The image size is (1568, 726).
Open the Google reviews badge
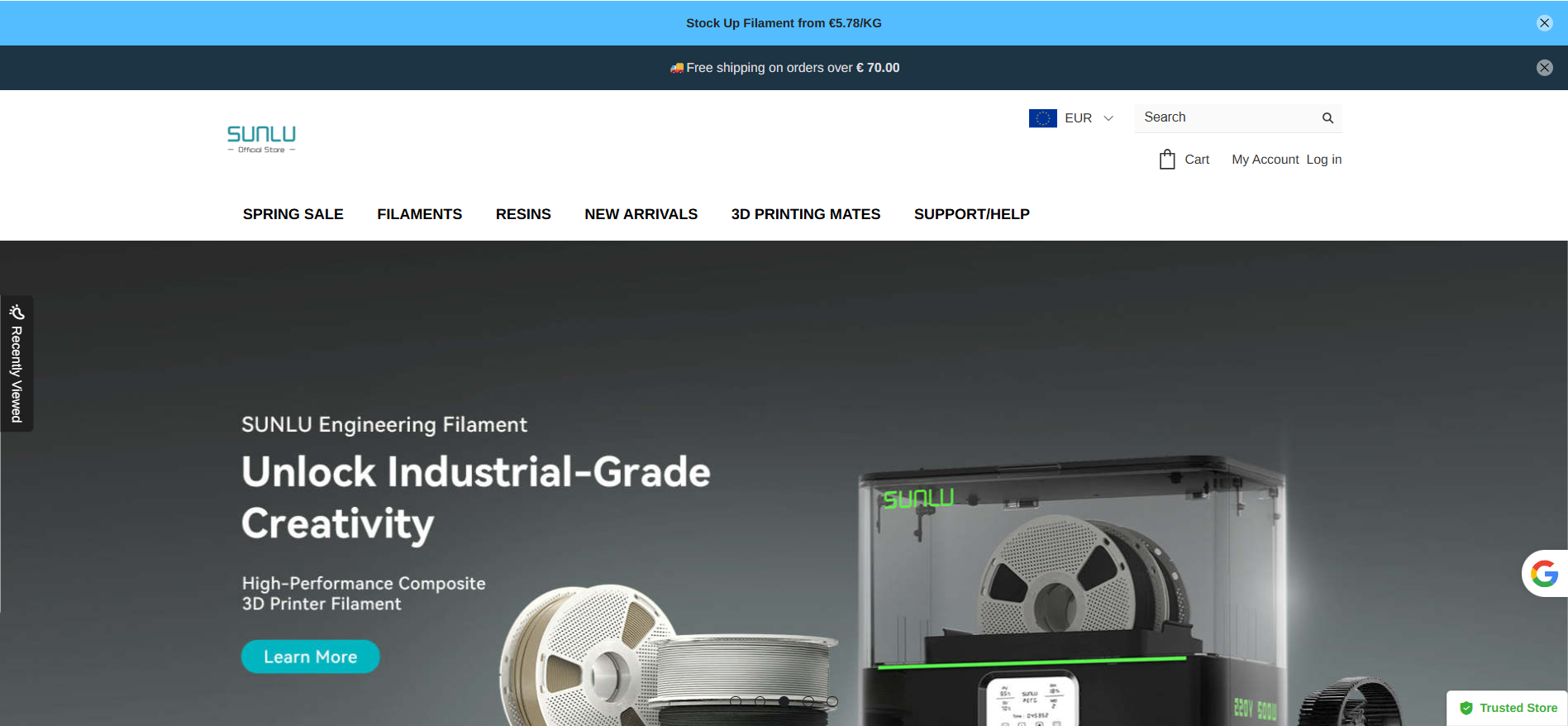click(1544, 573)
